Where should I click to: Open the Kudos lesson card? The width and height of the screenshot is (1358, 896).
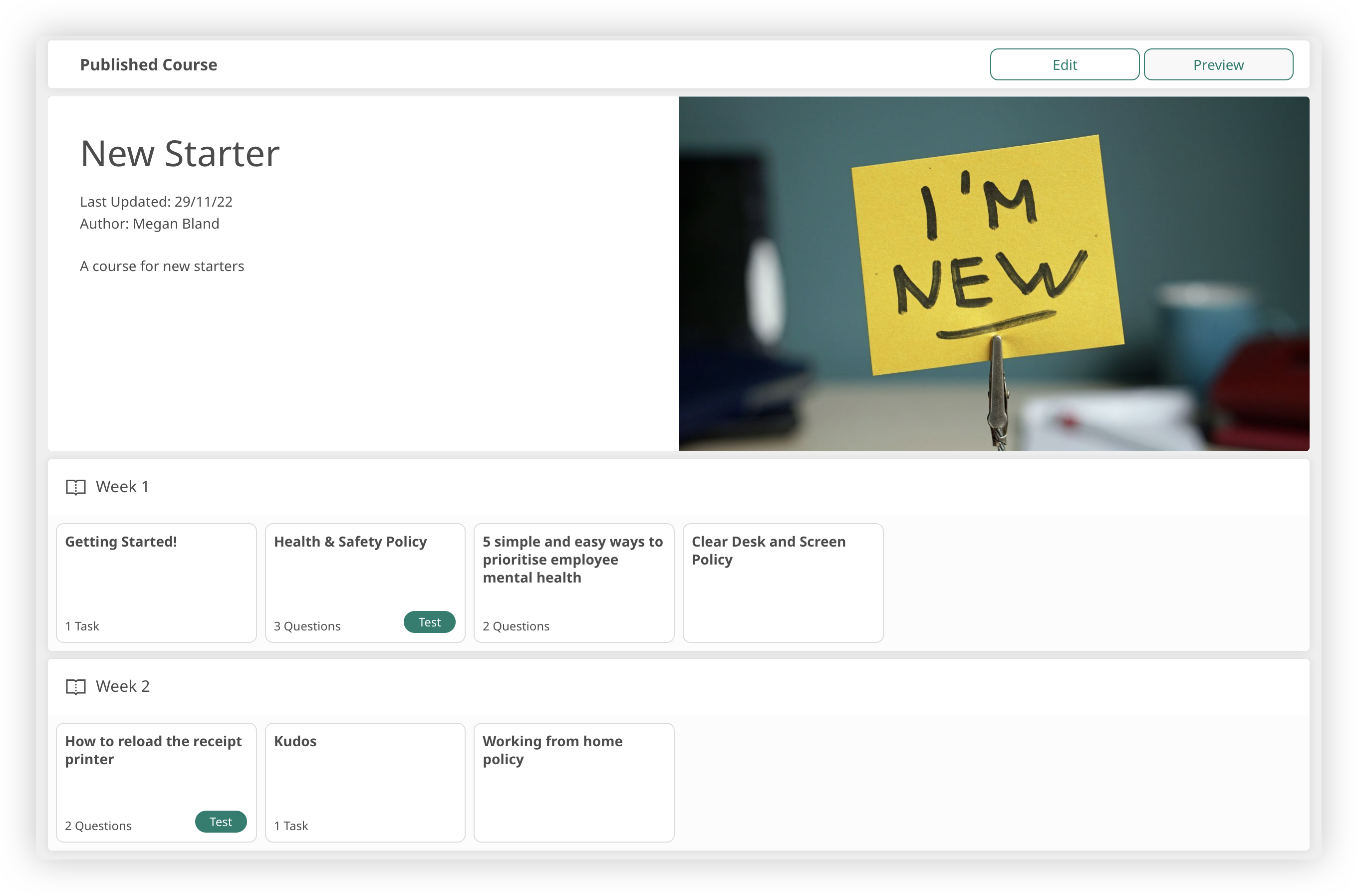(x=364, y=783)
